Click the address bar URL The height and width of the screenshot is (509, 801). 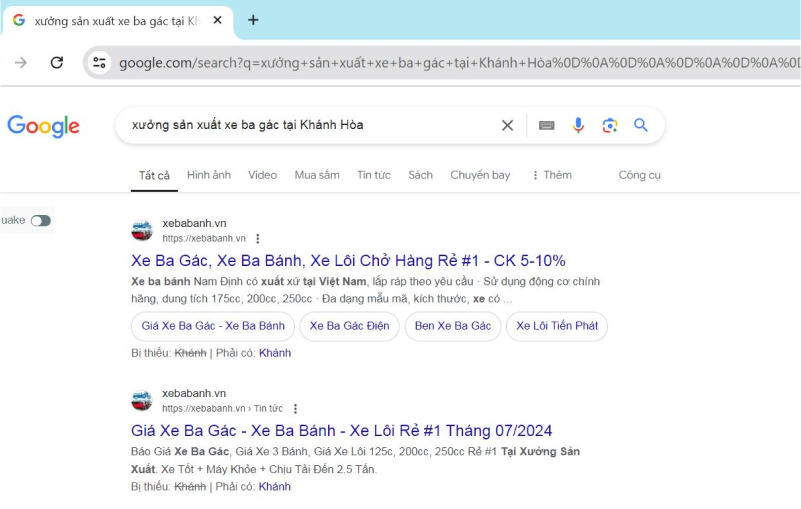click(x=459, y=63)
